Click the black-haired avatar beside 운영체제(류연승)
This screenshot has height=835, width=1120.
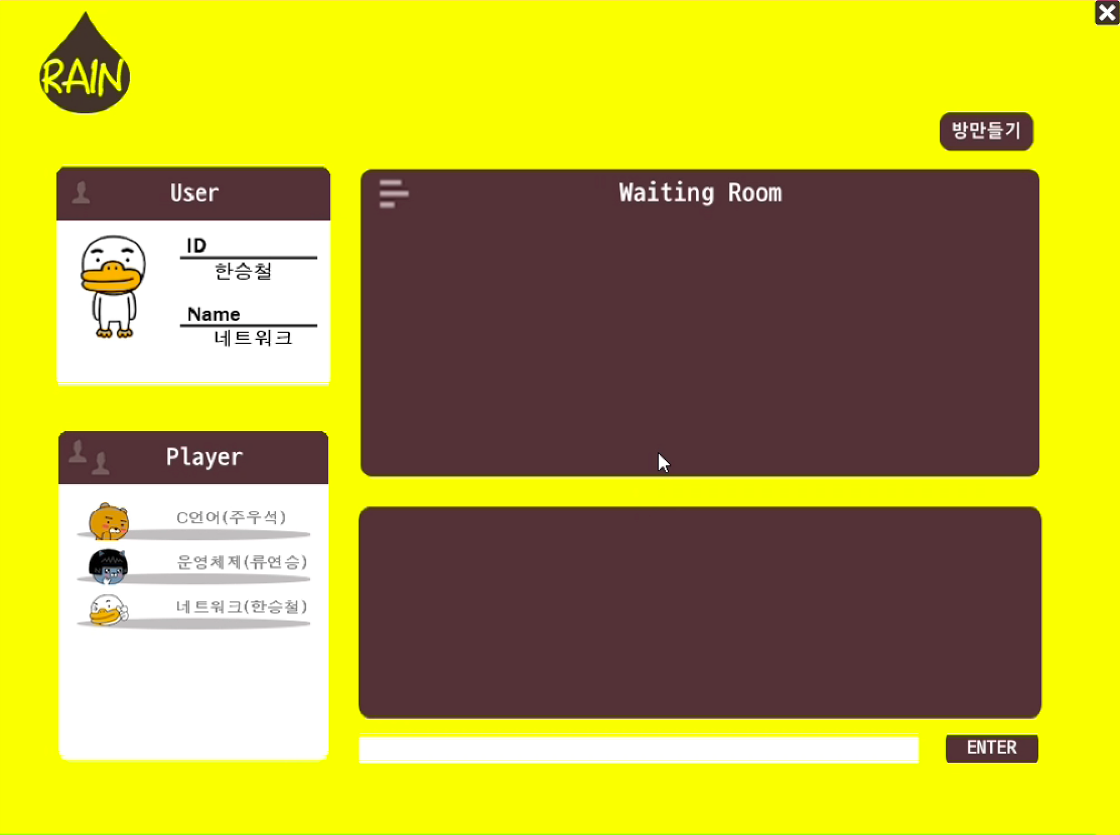tap(108, 565)
